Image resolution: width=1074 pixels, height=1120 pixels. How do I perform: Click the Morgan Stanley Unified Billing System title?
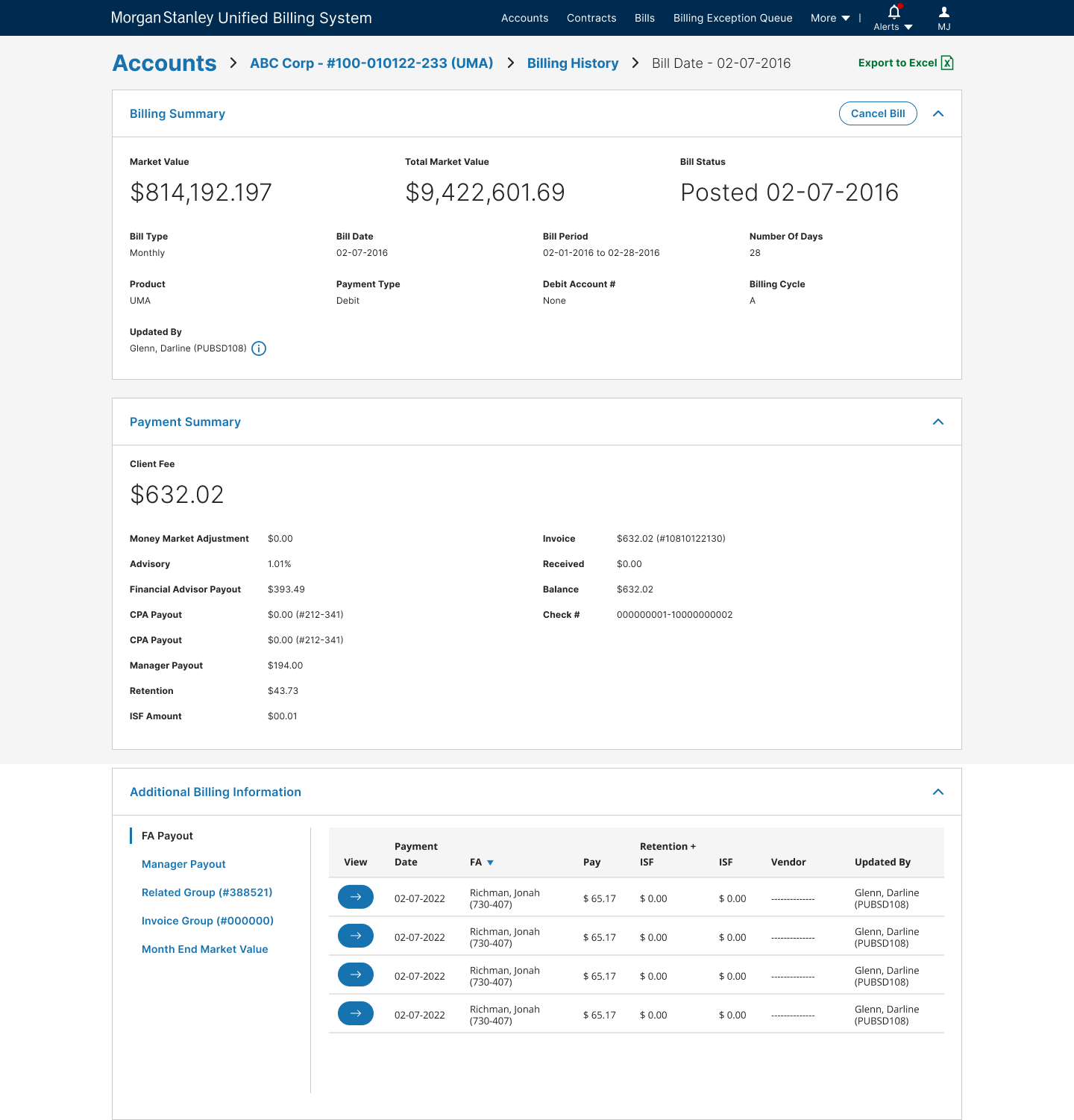(241, 18)
